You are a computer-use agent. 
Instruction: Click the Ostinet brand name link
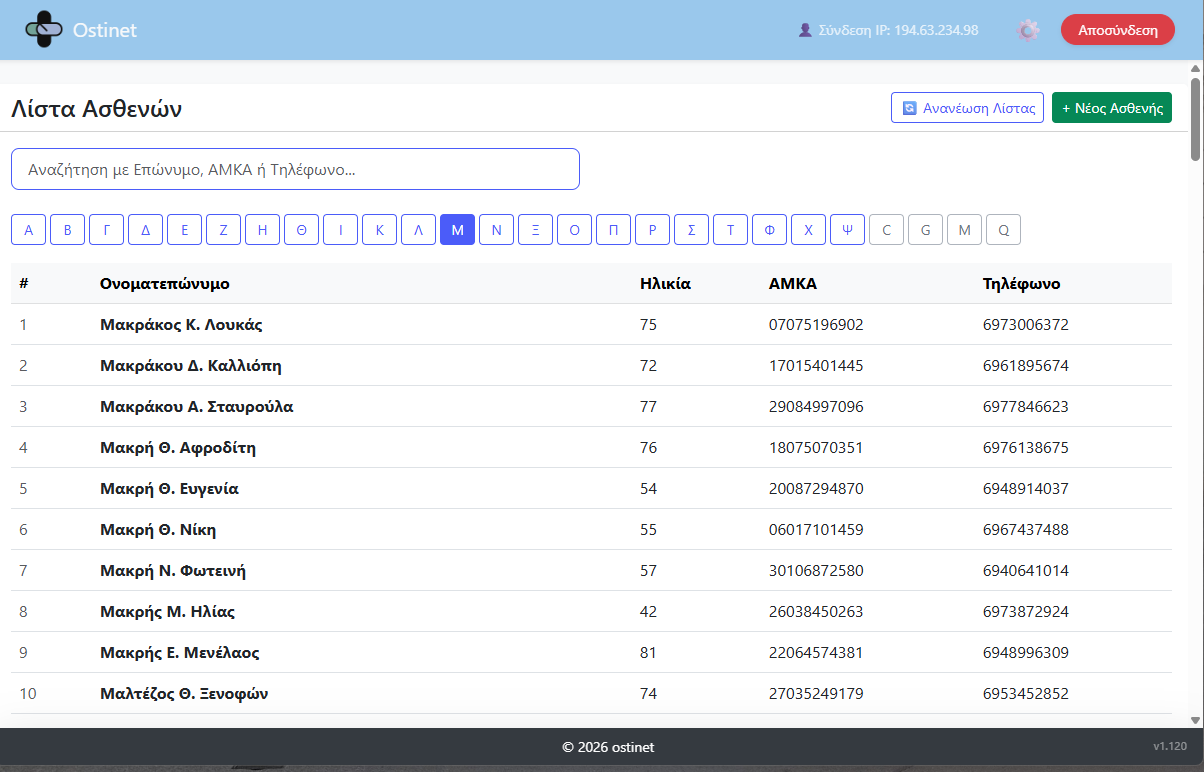105,30
